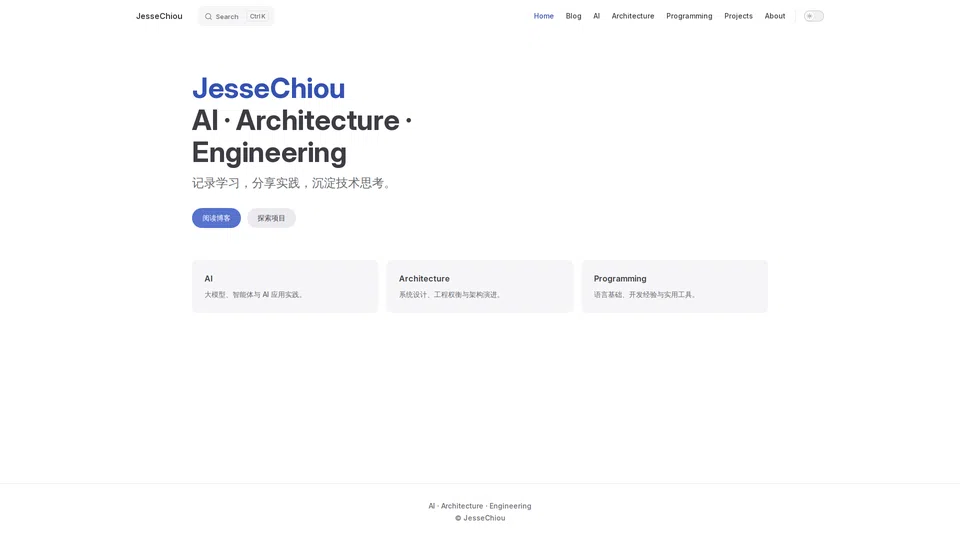Click the card text 系统设计、工程权衡与架构演进。

click(x=452, y=294)
